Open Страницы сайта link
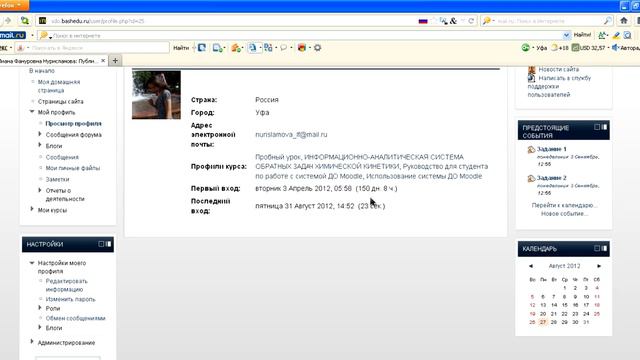 point(60,102)
